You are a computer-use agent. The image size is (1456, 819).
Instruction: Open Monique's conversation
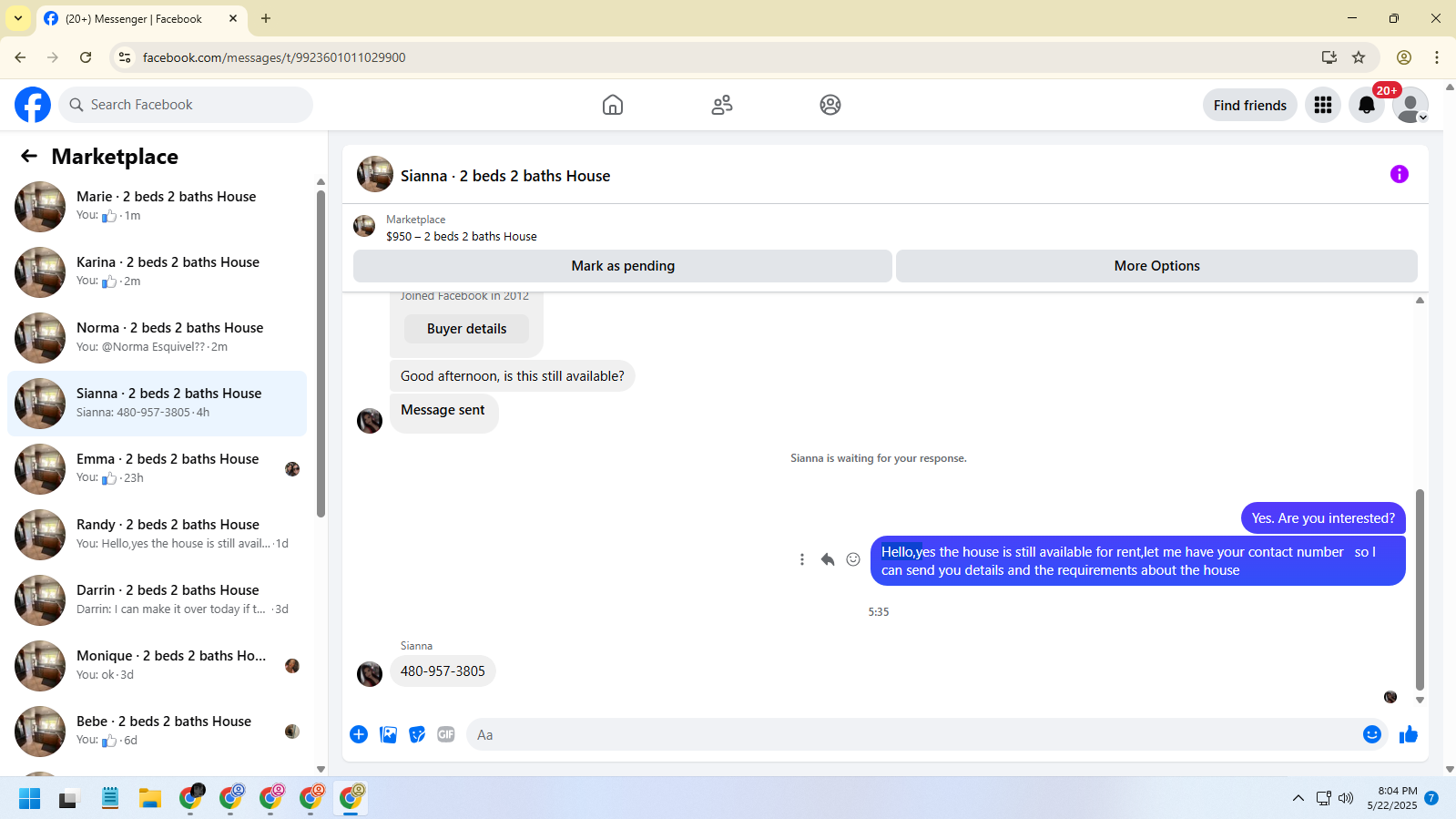pyautogui.click(x=158, y=666)
